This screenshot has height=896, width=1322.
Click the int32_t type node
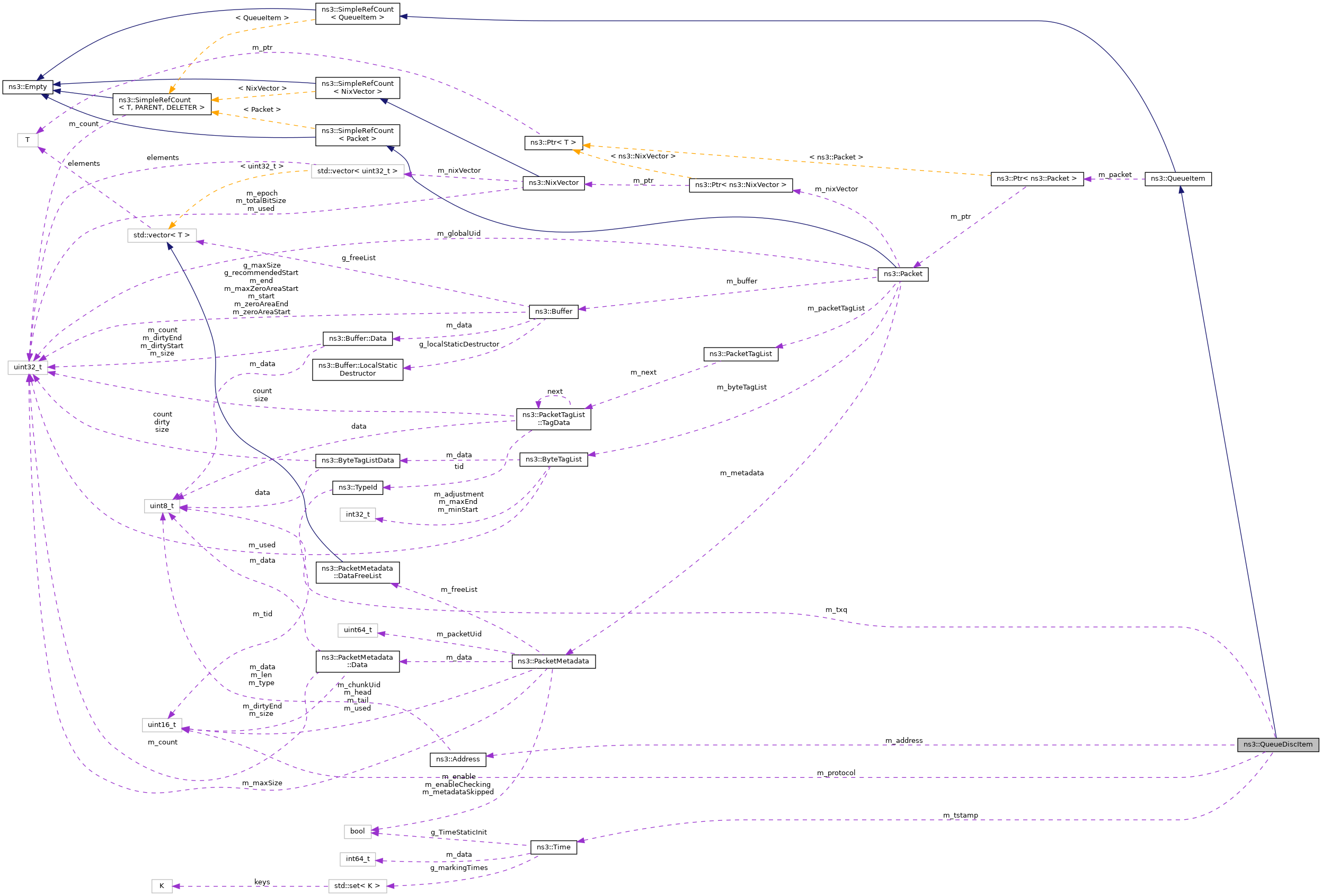coord(358,515)
